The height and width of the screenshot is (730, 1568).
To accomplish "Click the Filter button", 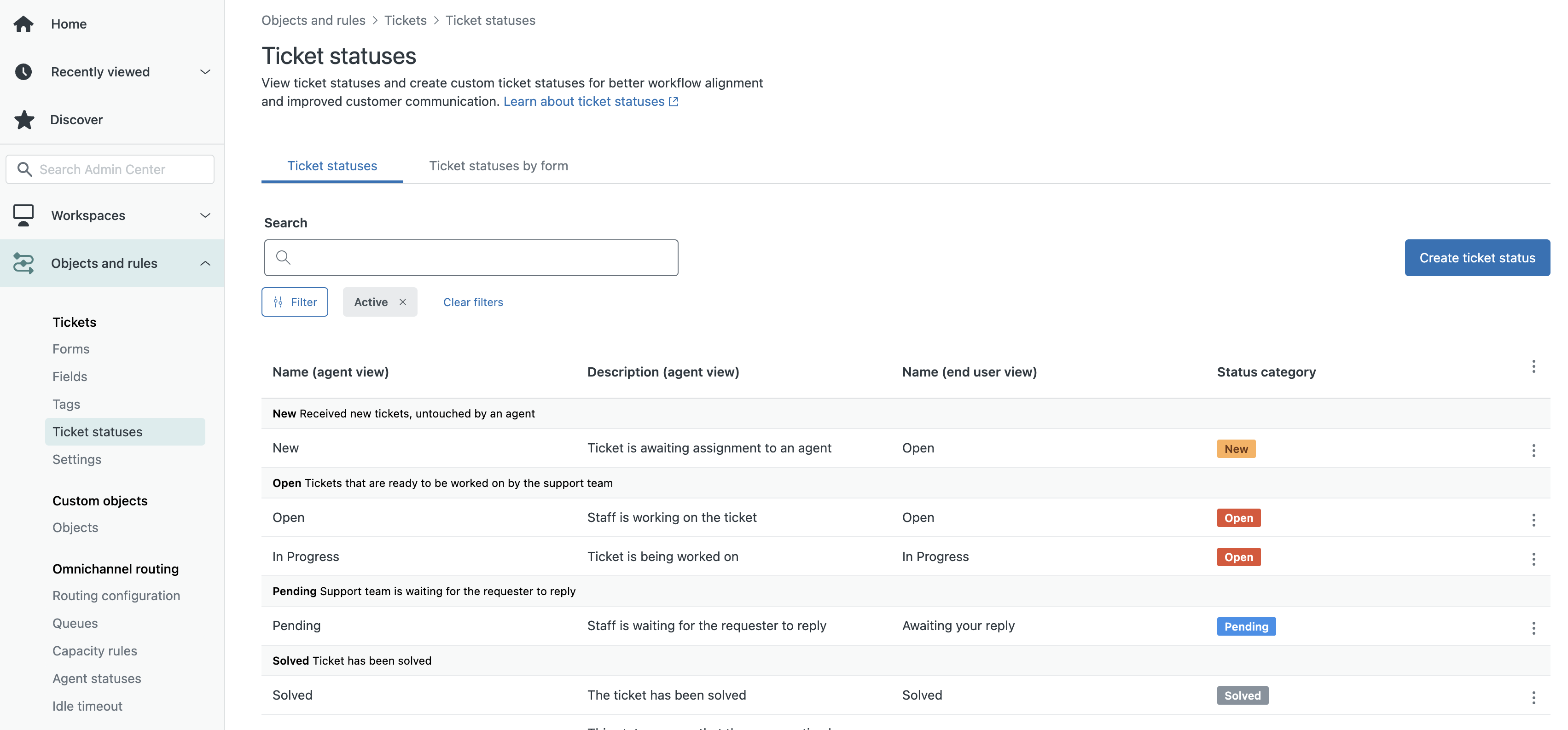I will [295, 302].
